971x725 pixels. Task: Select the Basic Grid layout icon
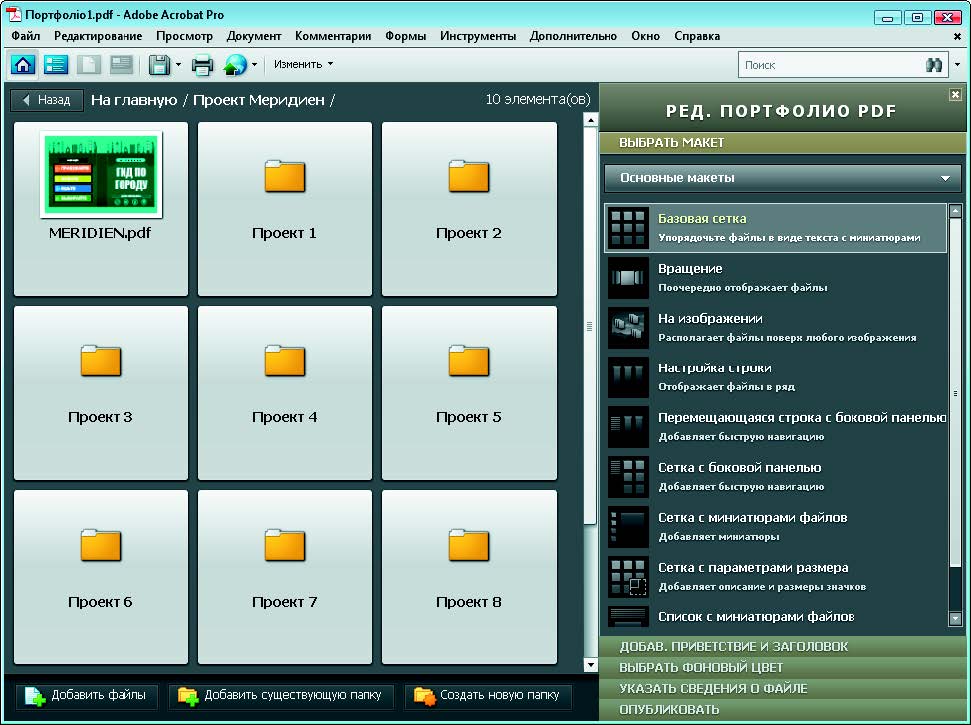point(628,228)
